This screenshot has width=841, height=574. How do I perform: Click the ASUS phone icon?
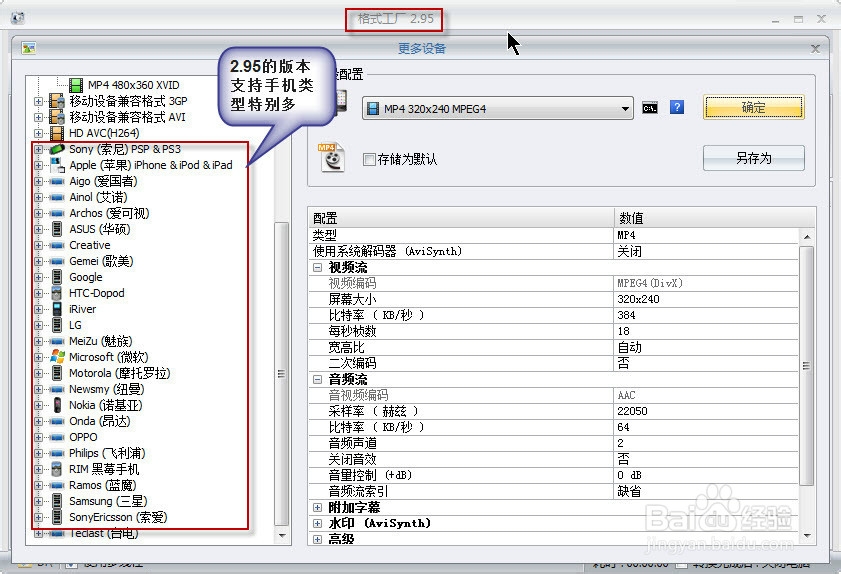(57, 229)
